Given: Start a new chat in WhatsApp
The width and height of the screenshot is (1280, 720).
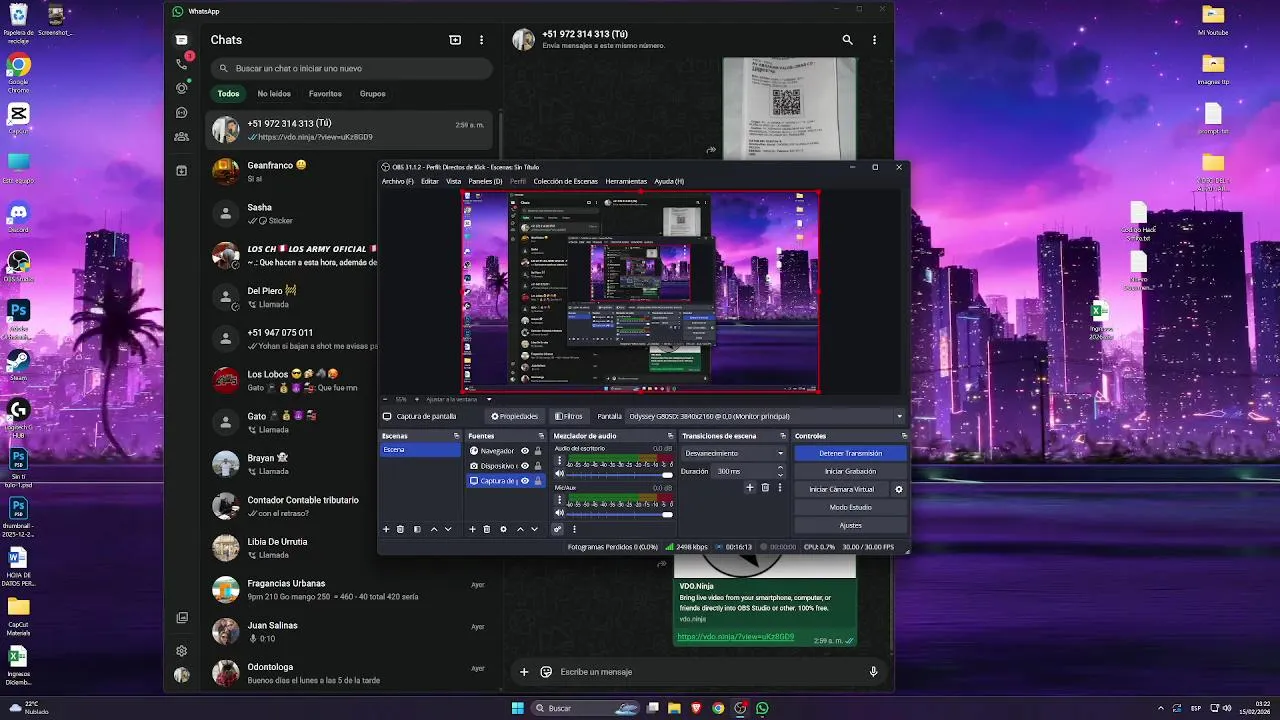Looking at the screenshot, I should (x=455, y=40).
